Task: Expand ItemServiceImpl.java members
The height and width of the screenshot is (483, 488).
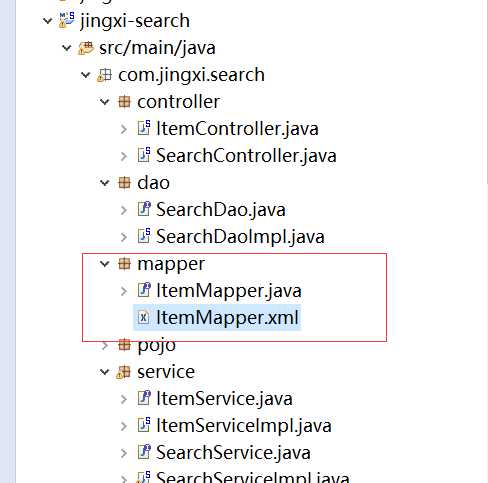Action: [124, 426]
